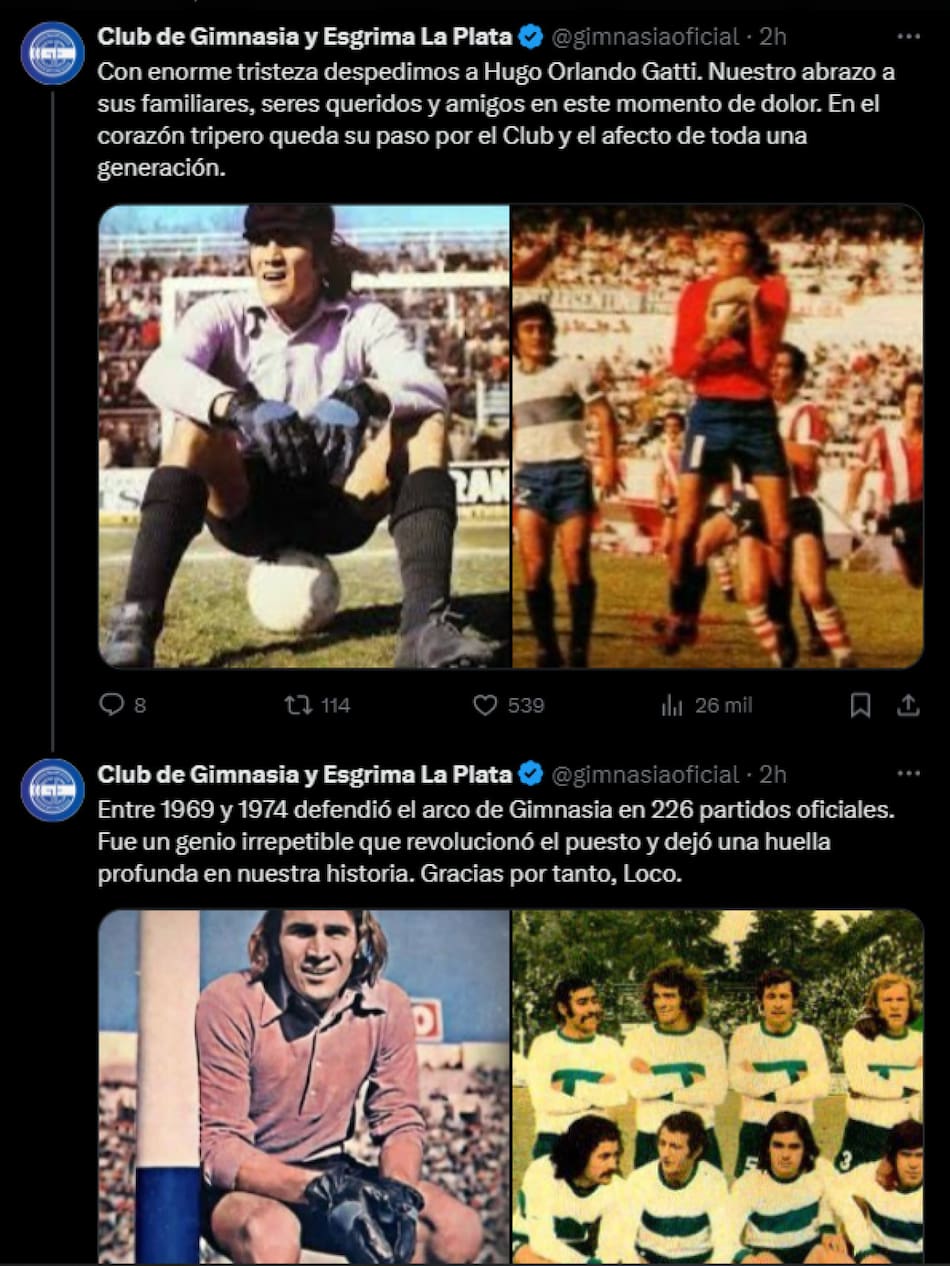Open Gimnasia profile avatar on first tweet
This screenshot has height=1266, width=950.
click(52, 53)
